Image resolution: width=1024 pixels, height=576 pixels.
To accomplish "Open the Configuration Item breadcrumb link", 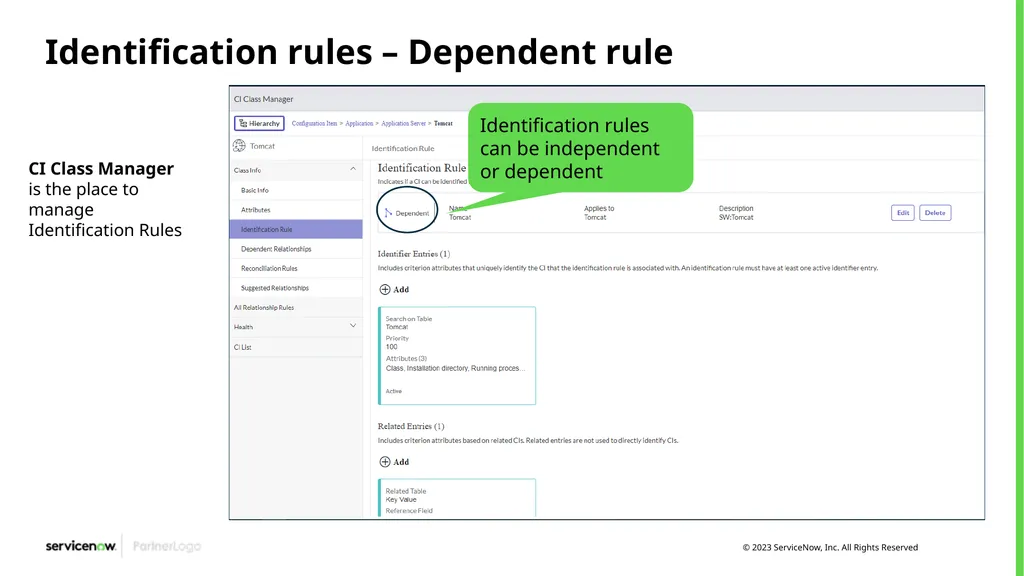I will [314, 123].
